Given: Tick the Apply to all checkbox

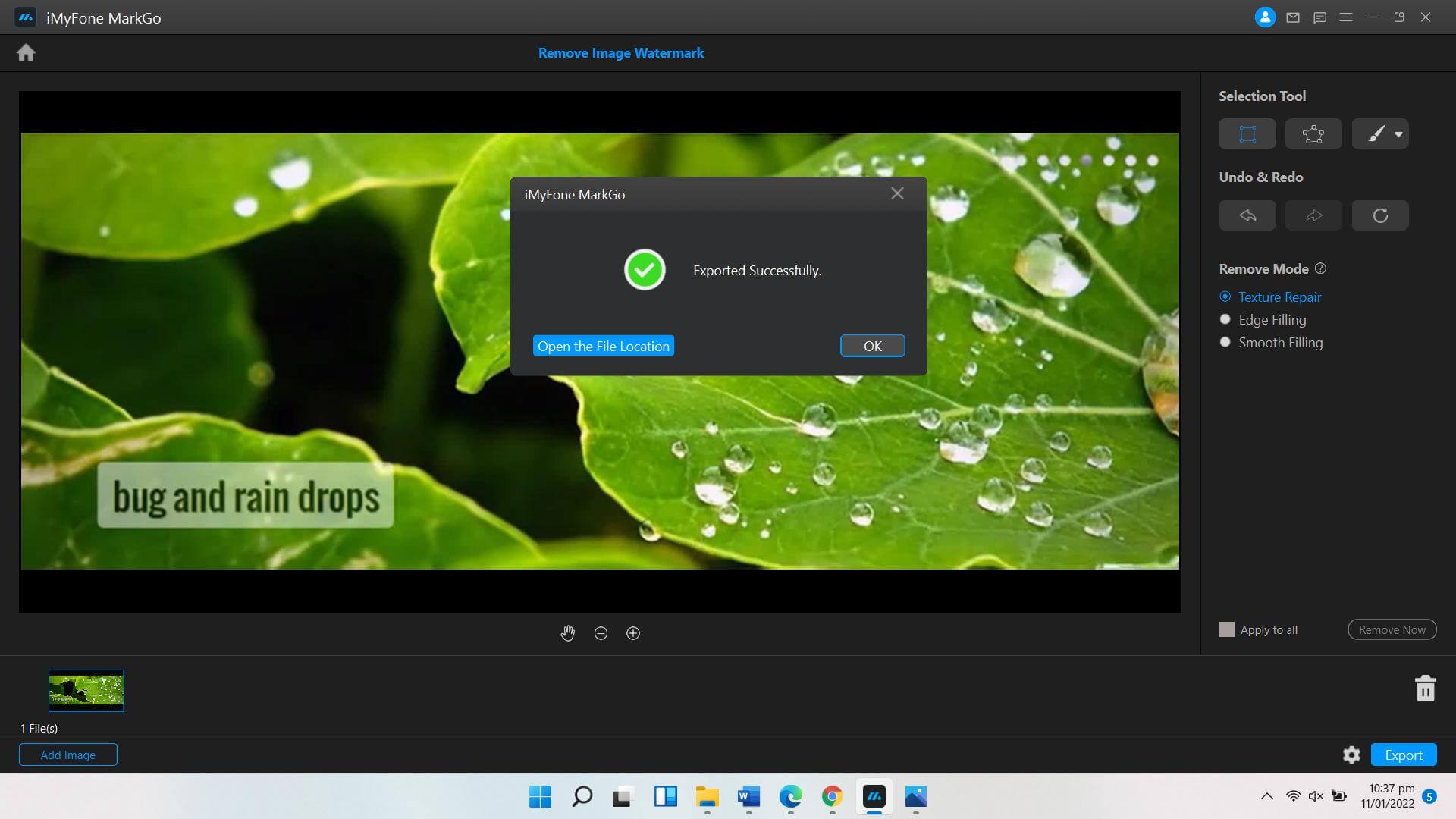Looking at the screenshot, I should tap(1226, 629).
